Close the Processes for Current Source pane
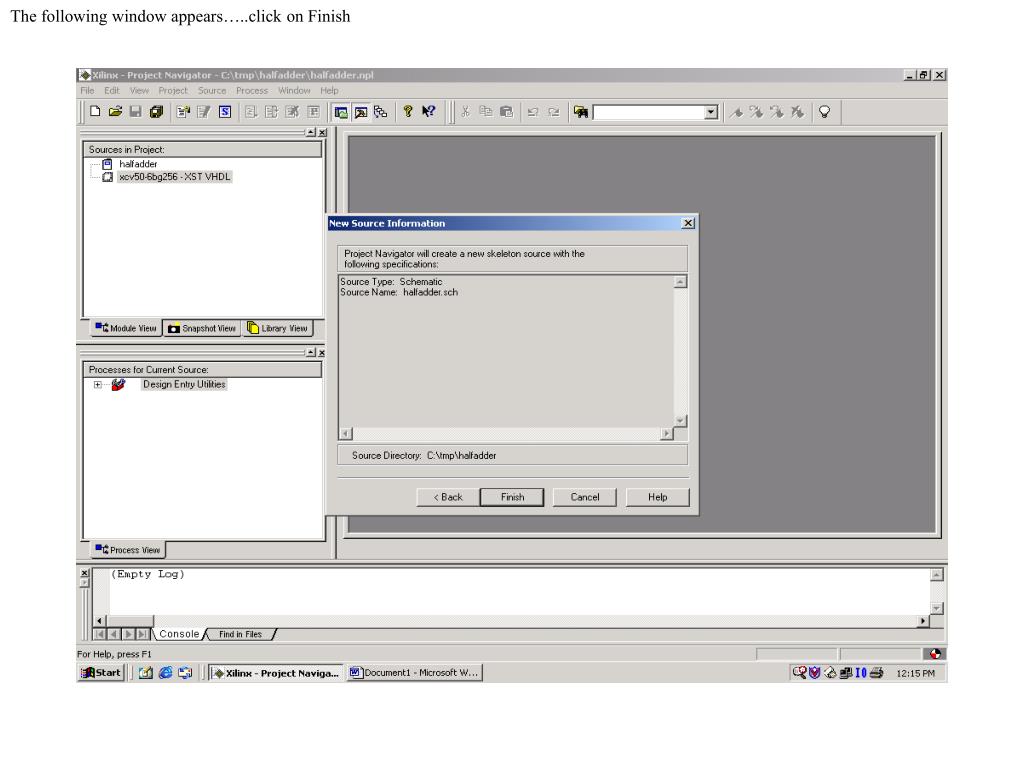Viewport: 1024px width, 768px height. (x=321, y=353)
